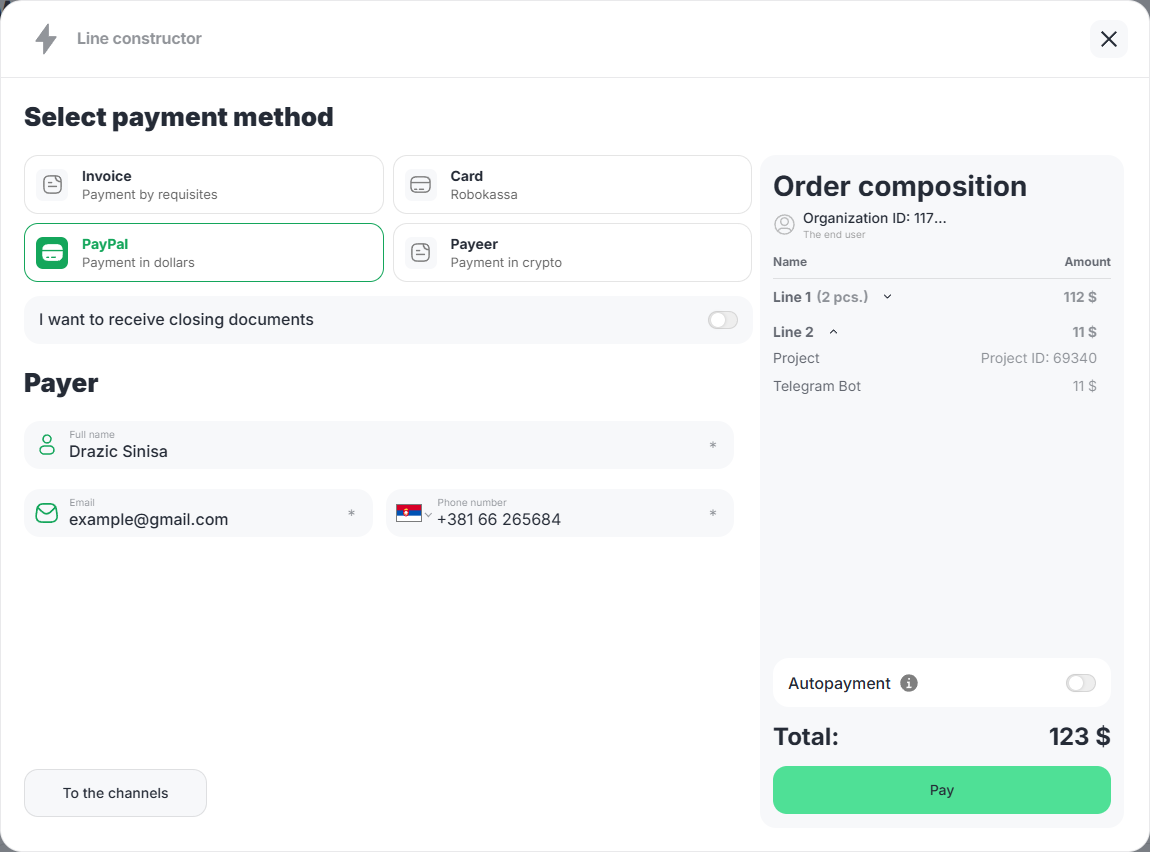Click the person icon in Full name field
This screenshot has height=852, width=1150.
tap(47, 445)
